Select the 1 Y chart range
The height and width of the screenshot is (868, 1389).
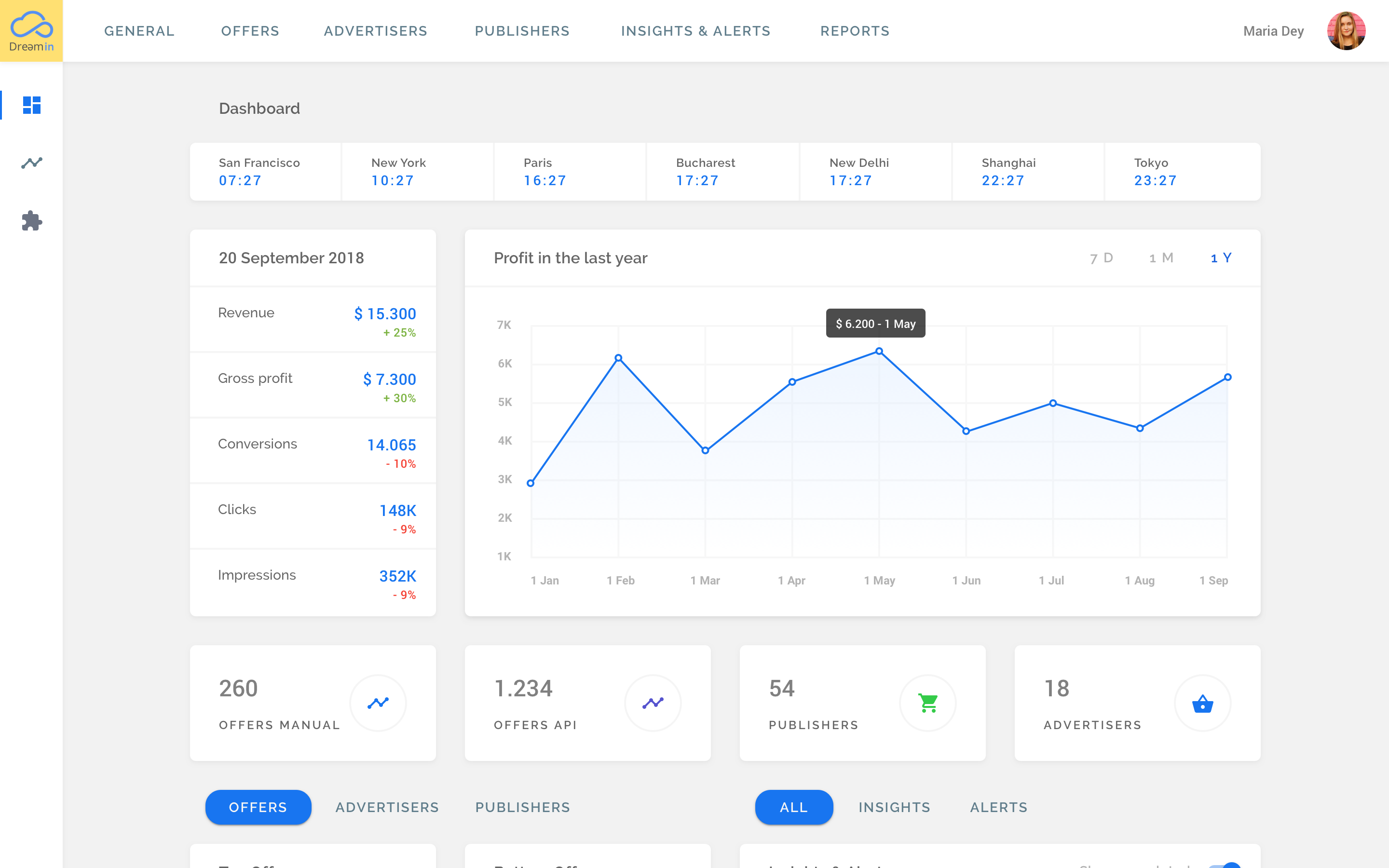(x=1221, y=258)
